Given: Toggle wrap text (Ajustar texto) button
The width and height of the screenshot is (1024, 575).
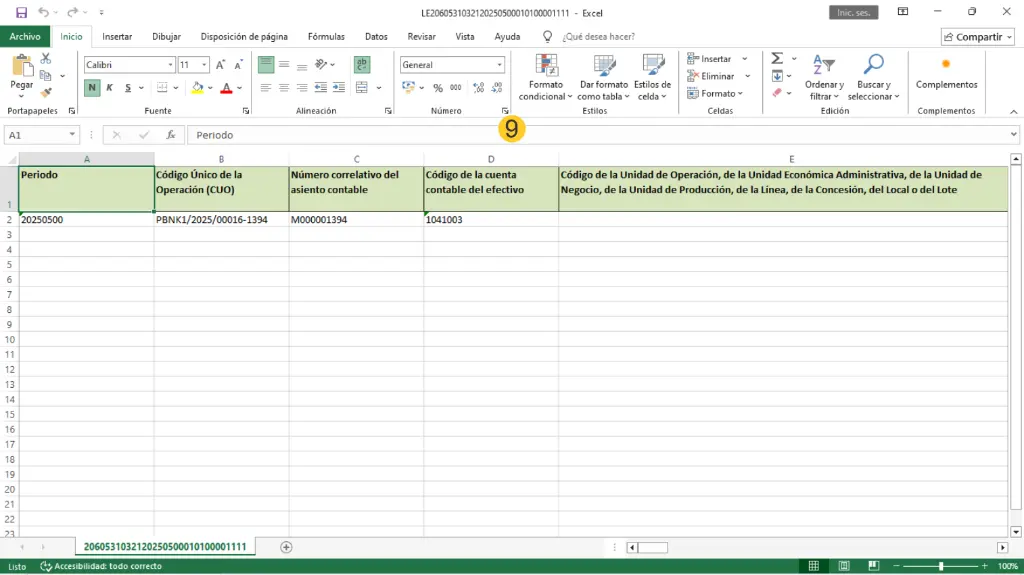Looking at the screenshot, I should tap(362, 64).
